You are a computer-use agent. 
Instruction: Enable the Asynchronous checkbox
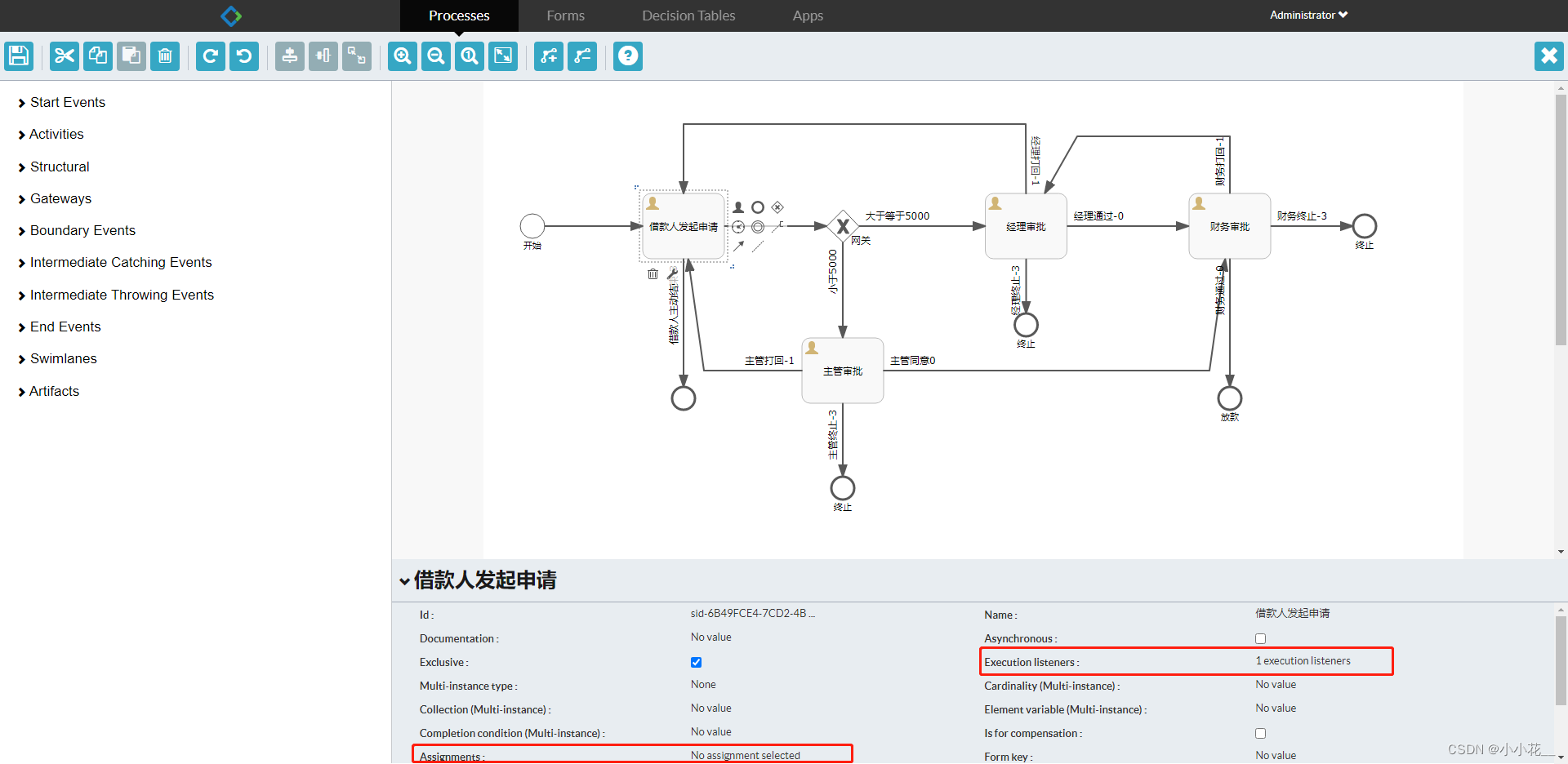[x=1260, y=638]
